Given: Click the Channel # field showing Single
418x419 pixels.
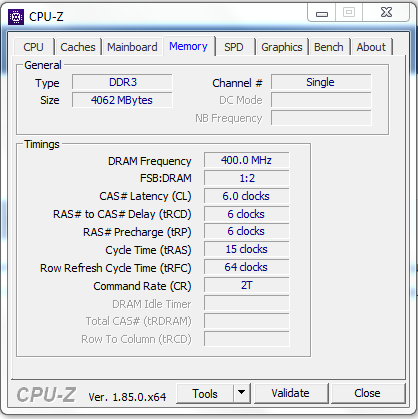Looking at the screenshot, I should [321, 82].
